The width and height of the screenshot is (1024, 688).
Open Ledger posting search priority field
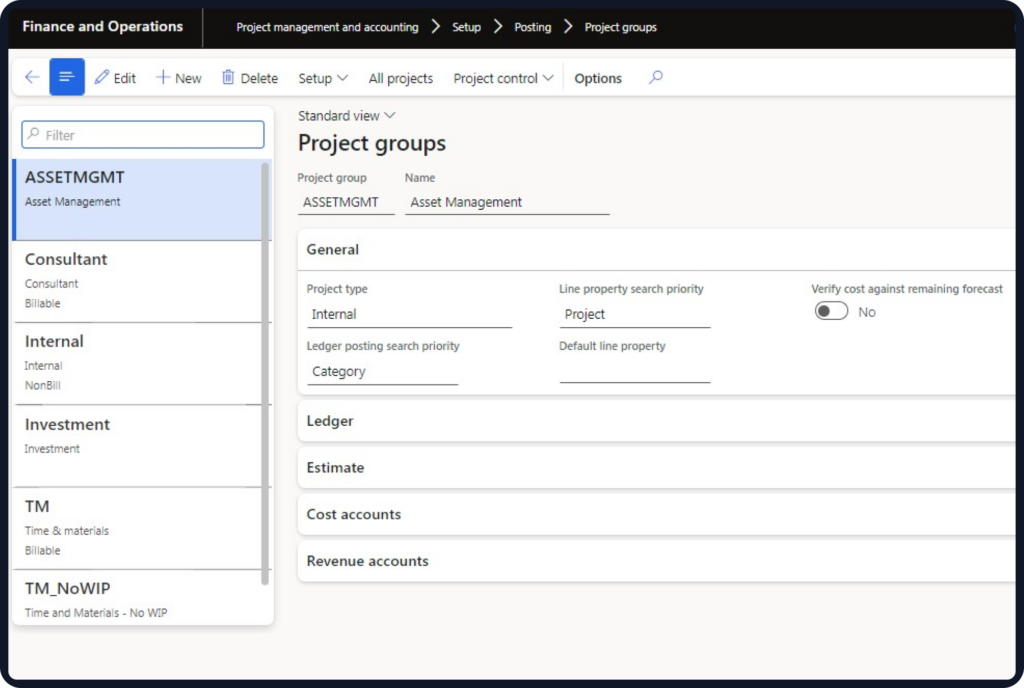pyautogui.click(x=382, y=371)
